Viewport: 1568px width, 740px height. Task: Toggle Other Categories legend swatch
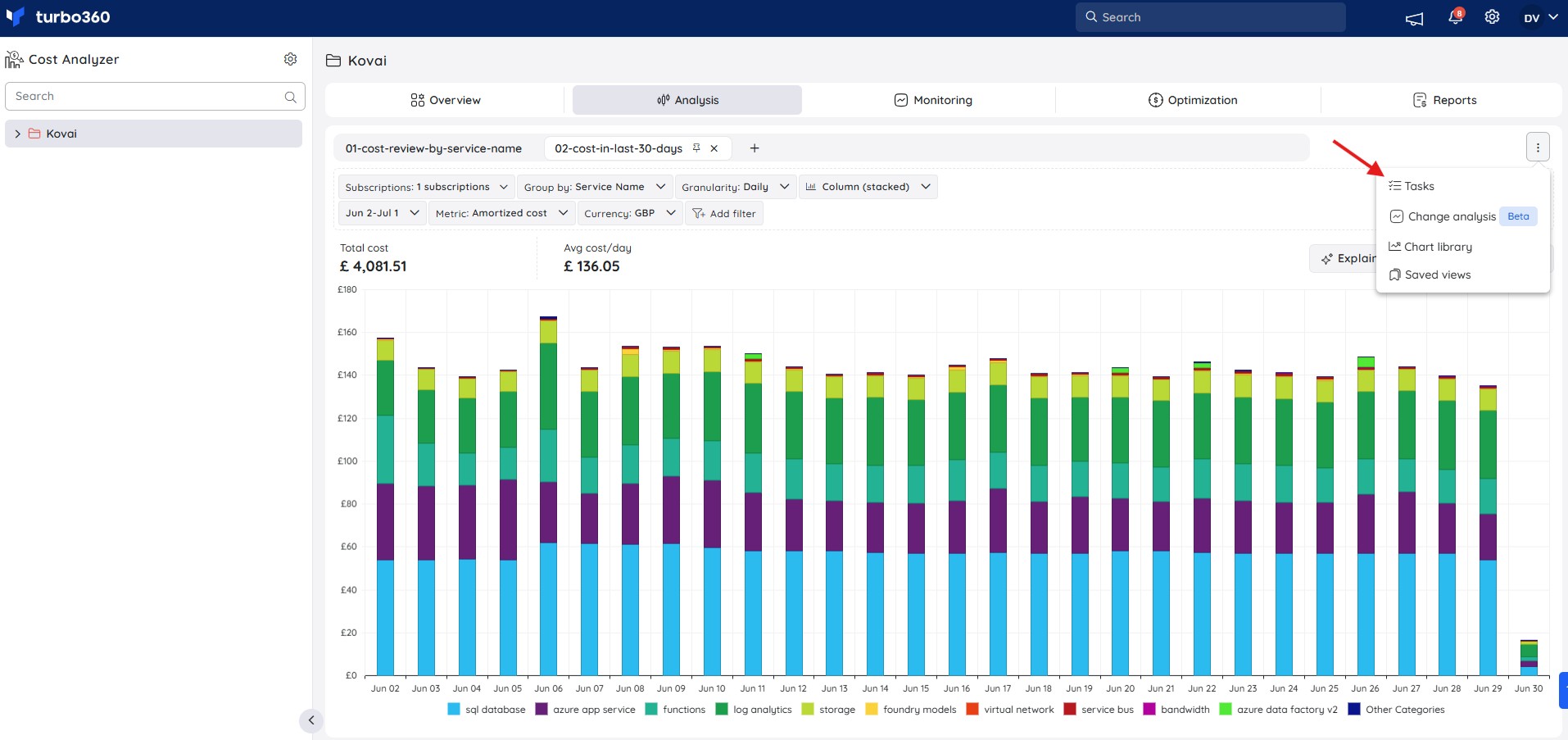pyautogui.click(x=1354, y=709)
